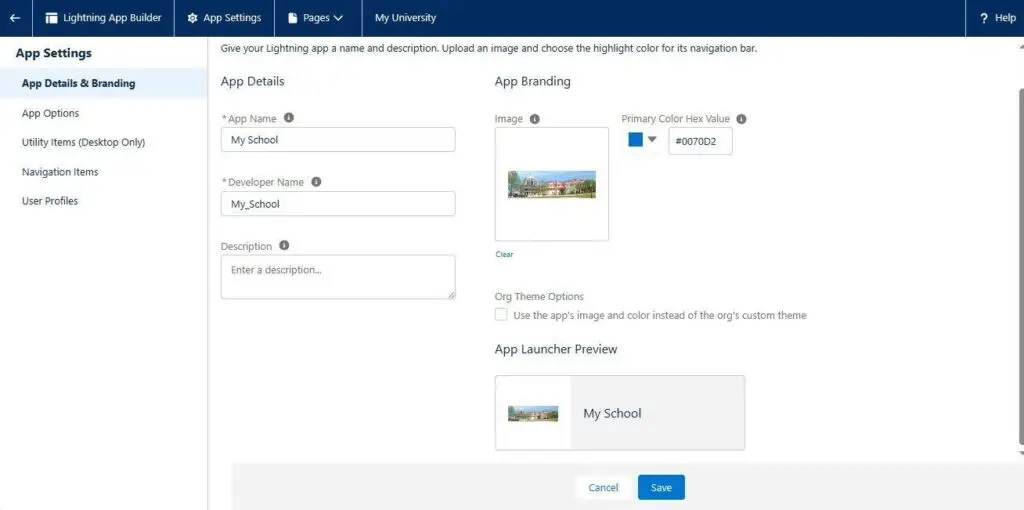
Task: Click the back arrow icon
Action: click(x=15, y=18)
